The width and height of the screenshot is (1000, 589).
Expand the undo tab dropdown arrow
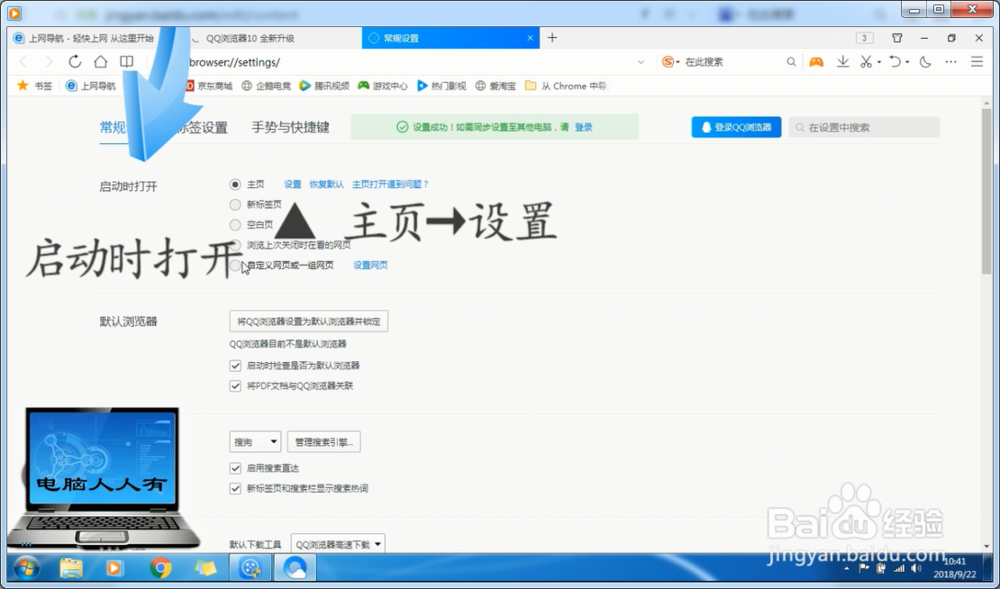click(x=908, y=62)
